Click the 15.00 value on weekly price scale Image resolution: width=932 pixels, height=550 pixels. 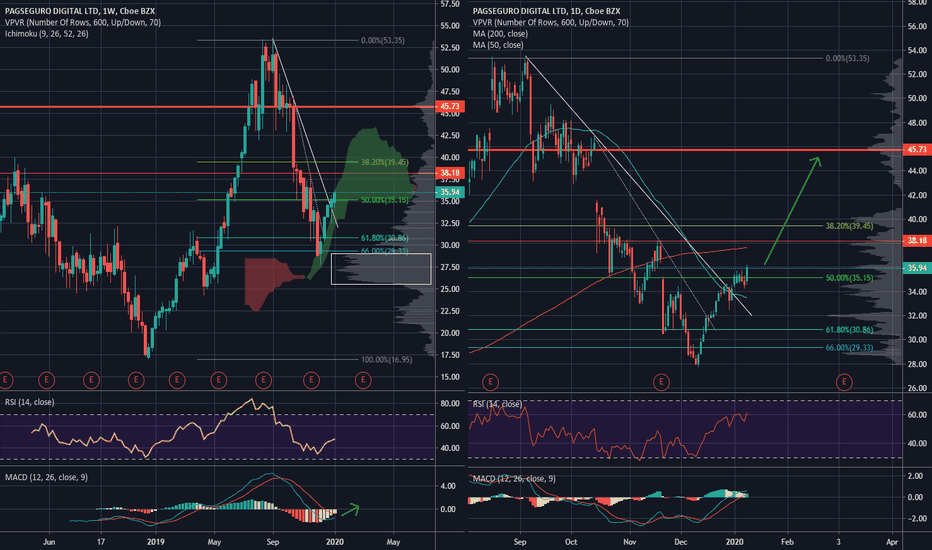coord(450,376)
